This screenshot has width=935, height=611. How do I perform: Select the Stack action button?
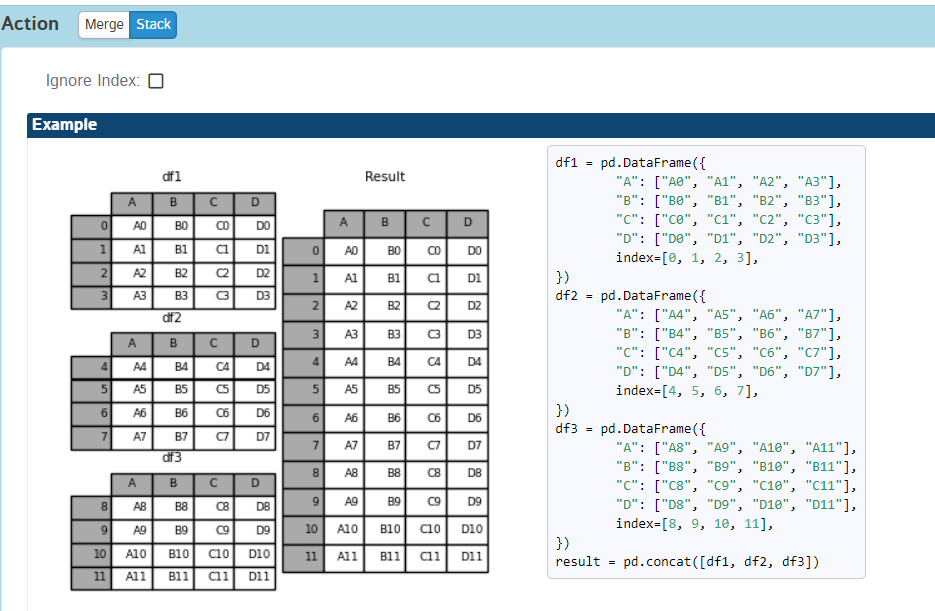153,24
